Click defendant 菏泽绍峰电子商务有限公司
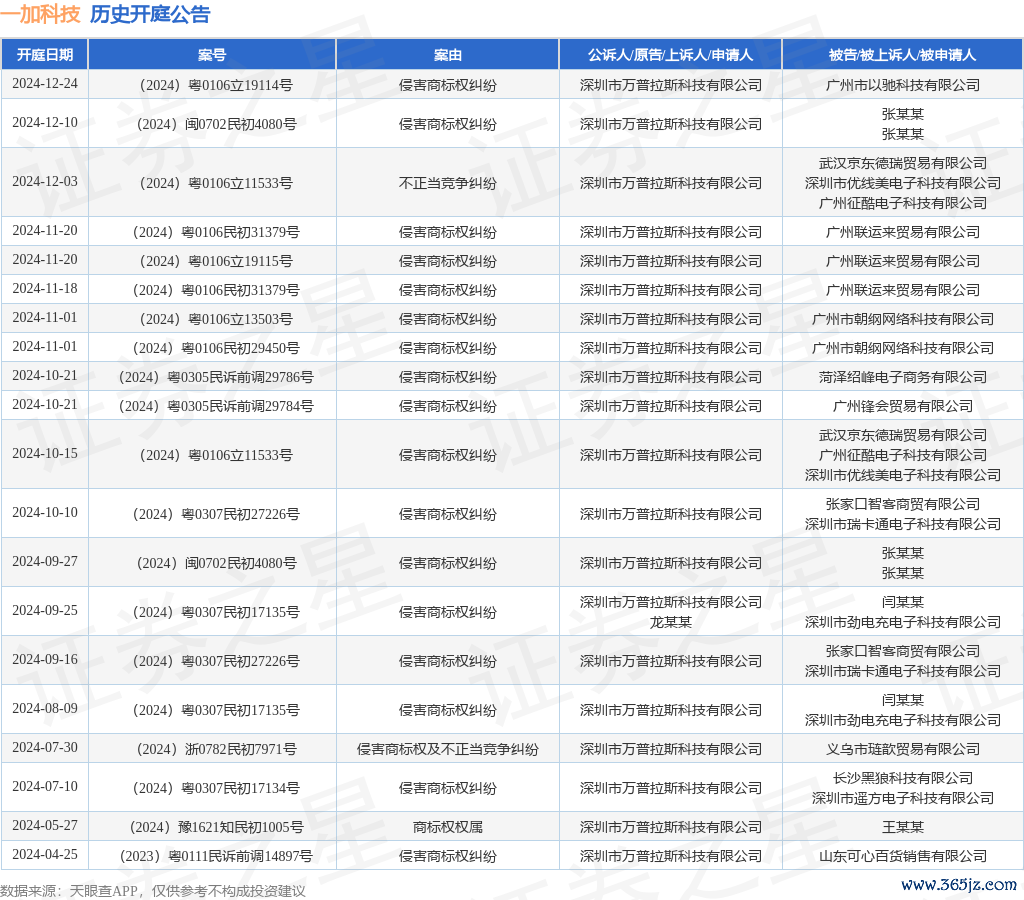The image size is (1024, 900). pos(903,378)
